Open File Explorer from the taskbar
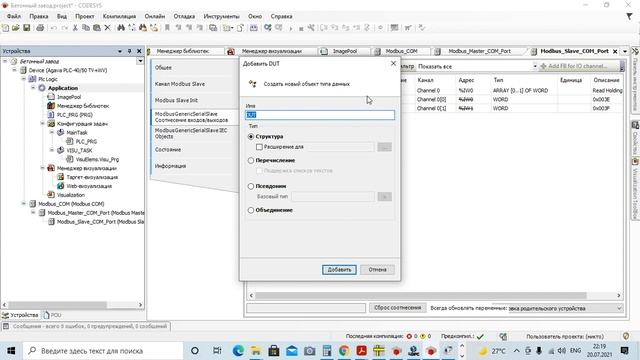The height and width of the screenshot is (360, 640). tap(256, 351)
